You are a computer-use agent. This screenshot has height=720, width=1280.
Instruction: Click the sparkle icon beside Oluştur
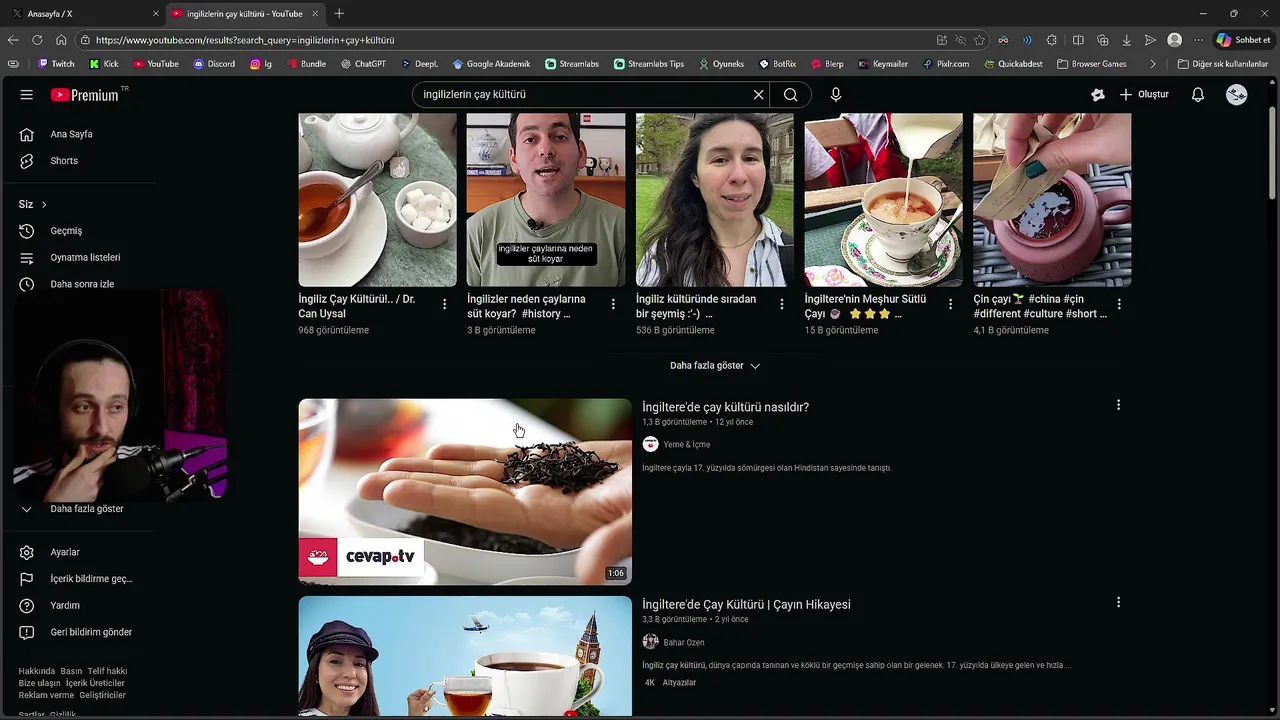(x=1098, y=95)
